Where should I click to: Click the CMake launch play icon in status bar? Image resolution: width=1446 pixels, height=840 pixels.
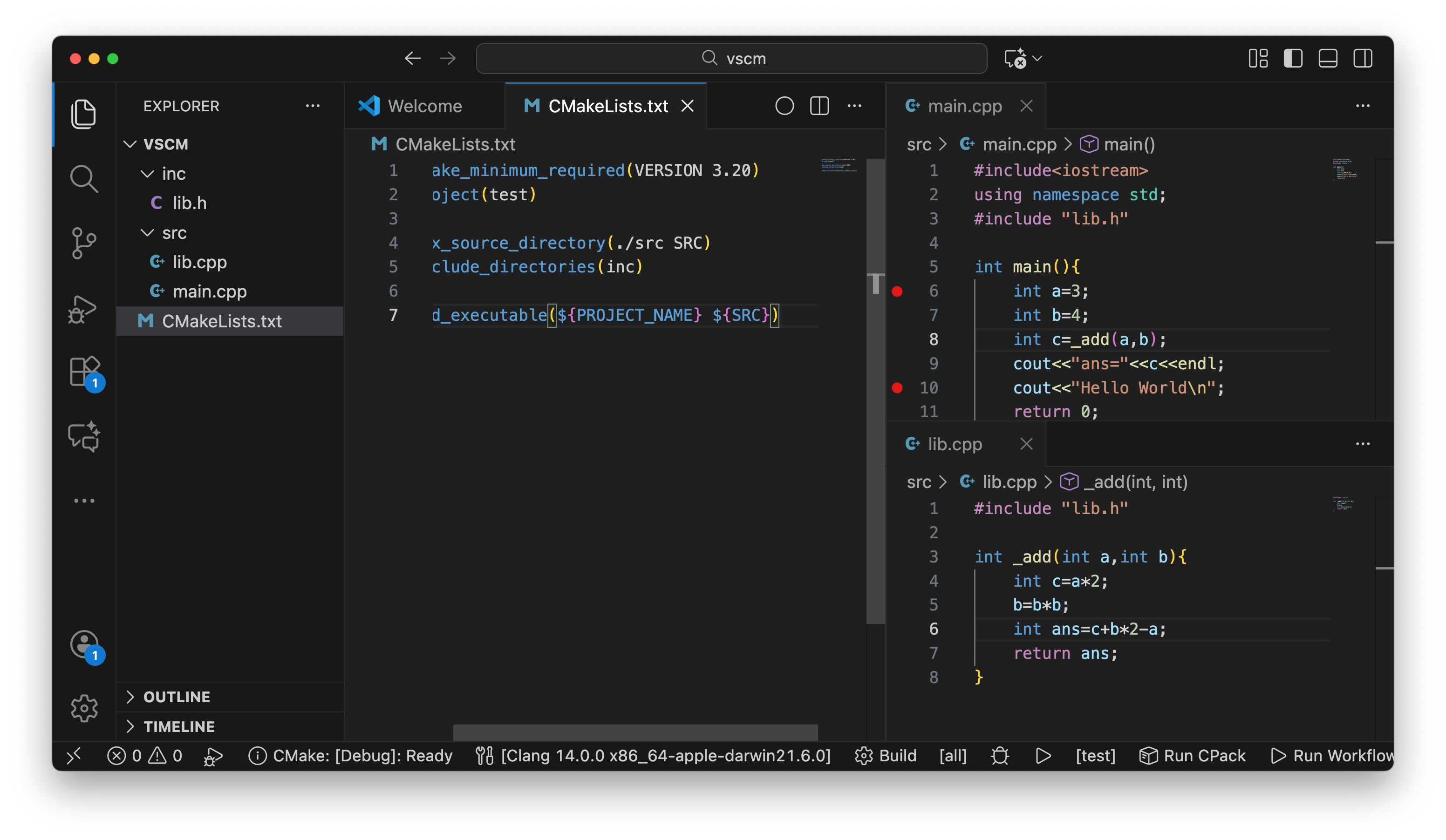(1043, 756)
